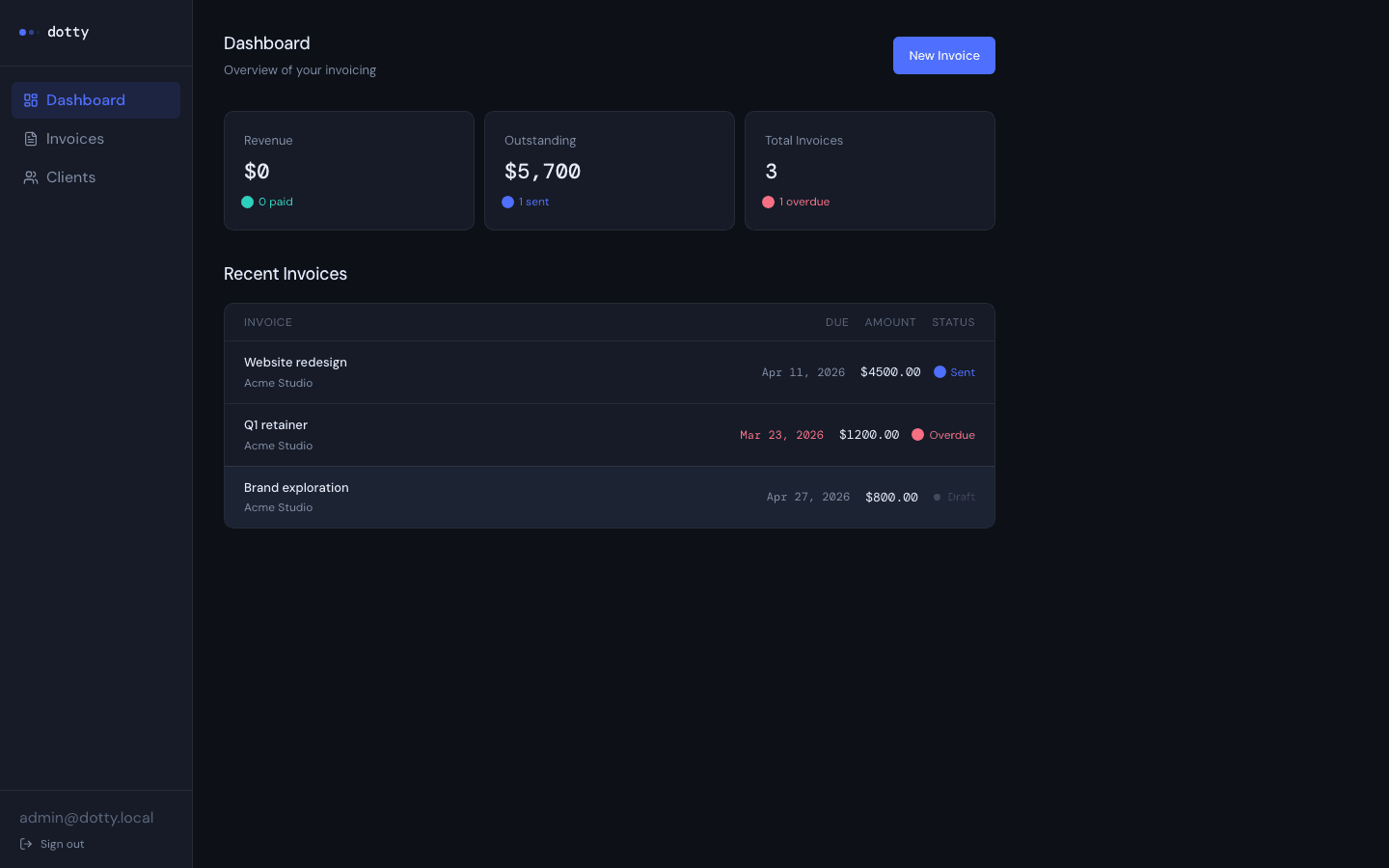
Task: Click the red Overdue status dot
Action: [918, 434]
